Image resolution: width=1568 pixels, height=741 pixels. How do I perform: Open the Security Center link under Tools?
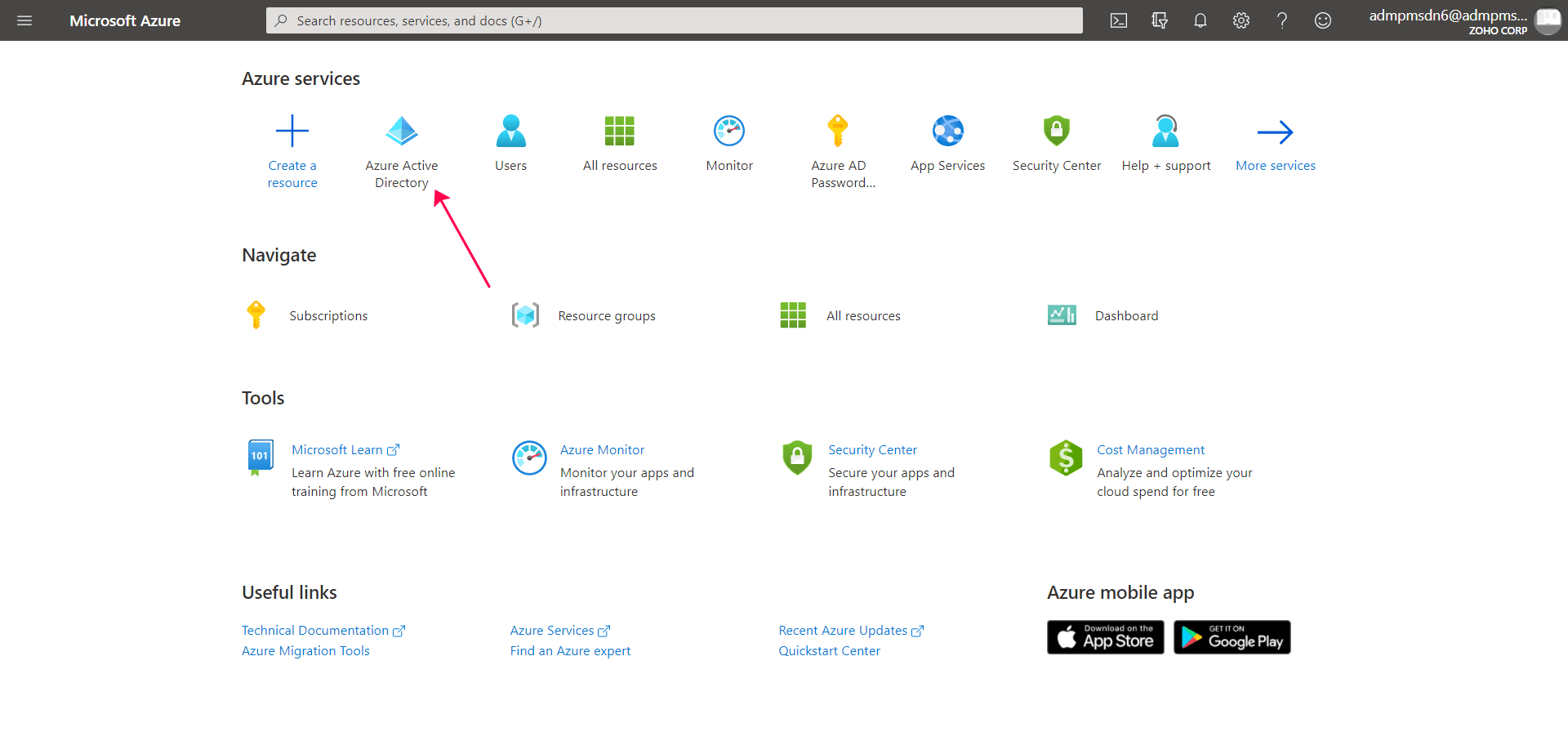coord(872,450)
